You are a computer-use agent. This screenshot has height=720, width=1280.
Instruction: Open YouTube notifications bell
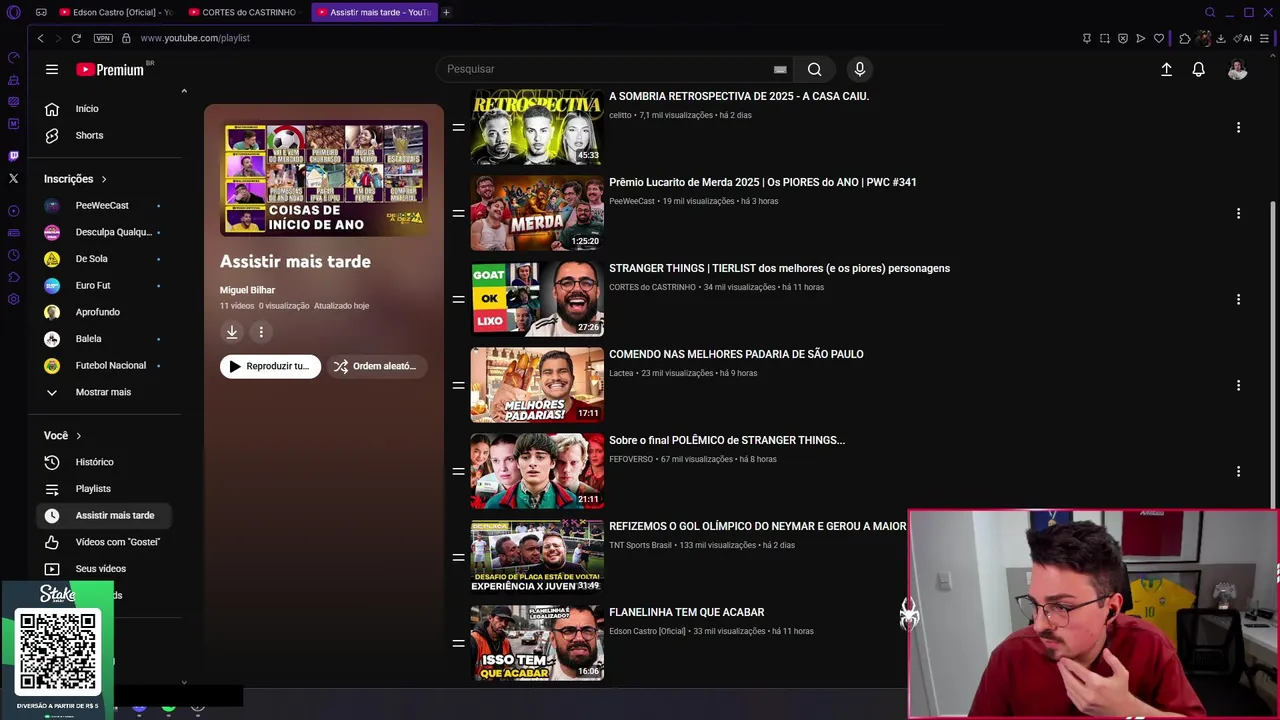coord(1198,69)
